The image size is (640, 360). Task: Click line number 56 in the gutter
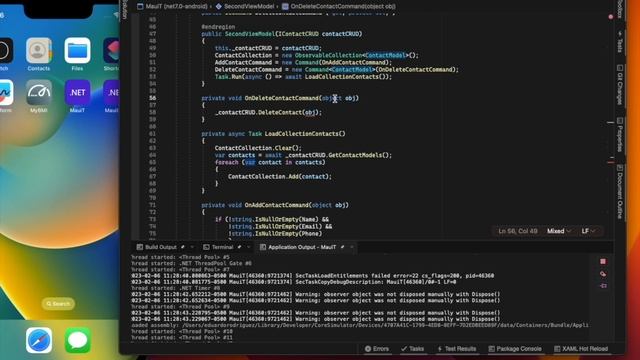click(x=152, y=98)
